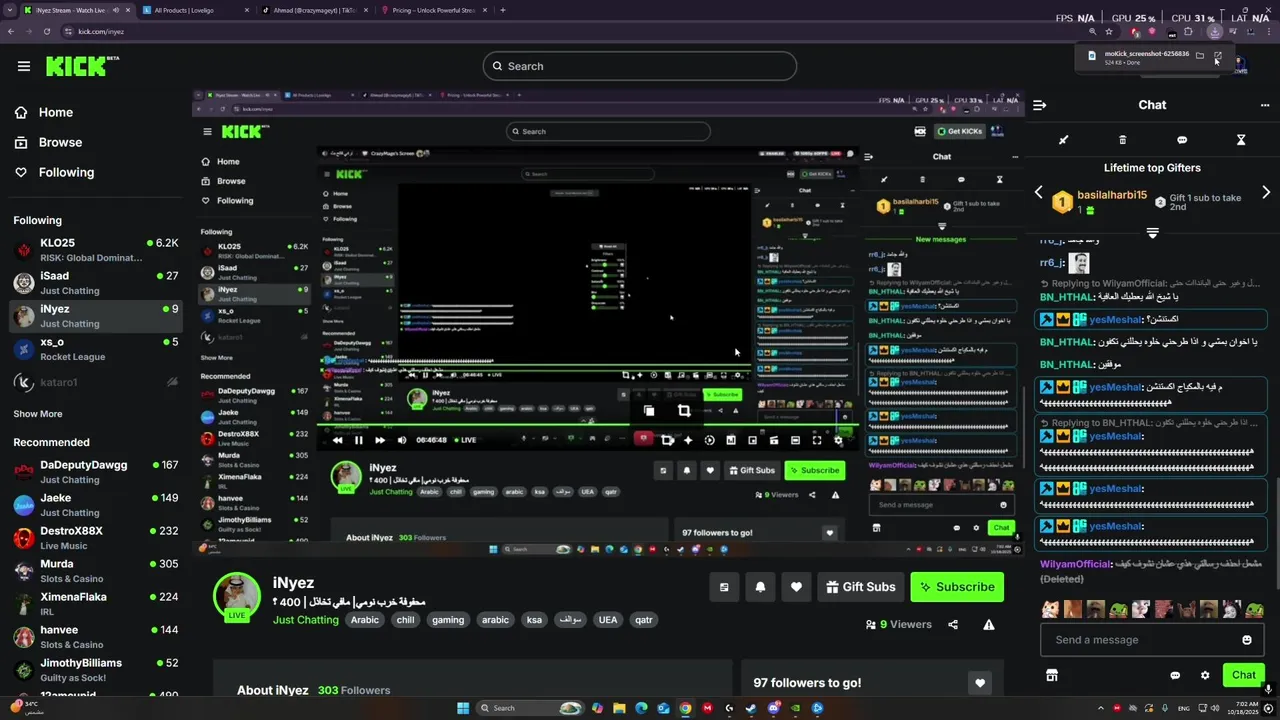This screenshot has height=720, width=1280.
Task: Open Jaeke recommended channel
Action: pos(96,505)
